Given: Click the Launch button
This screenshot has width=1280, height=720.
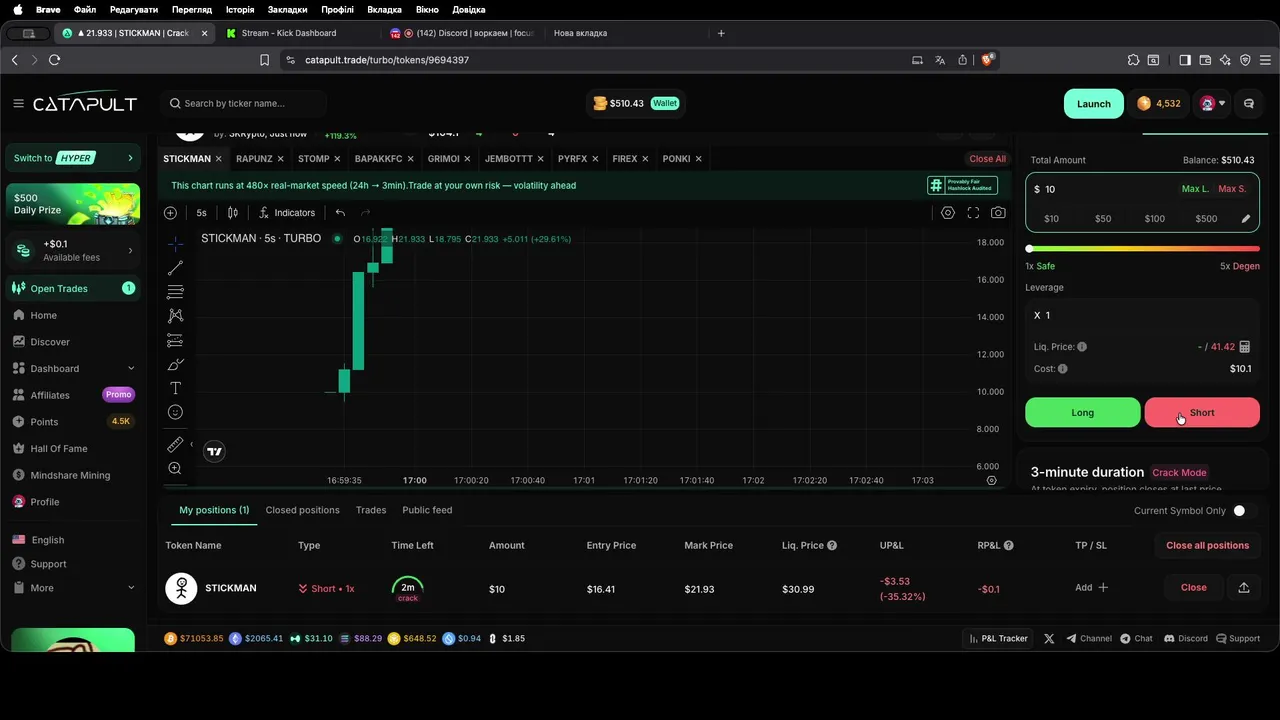Looking at the screenshot, I should 1093,104.
